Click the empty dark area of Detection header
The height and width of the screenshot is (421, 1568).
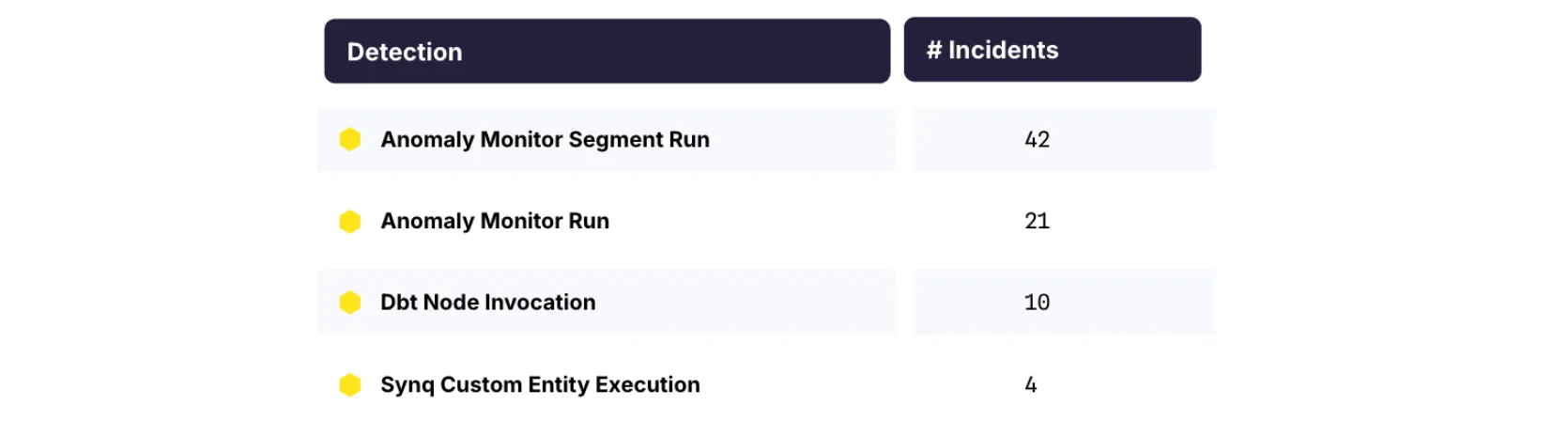[676, 52]
